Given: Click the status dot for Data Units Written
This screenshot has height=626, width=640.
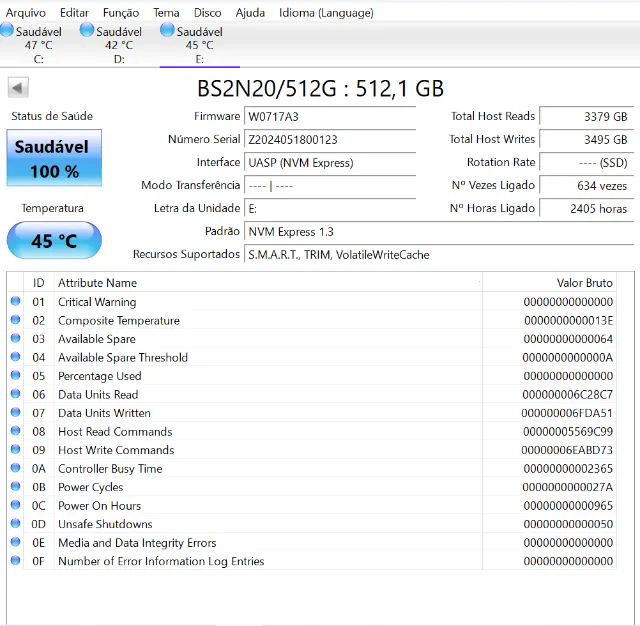Looking at the screenshot, I should click(x=16, y=412).
